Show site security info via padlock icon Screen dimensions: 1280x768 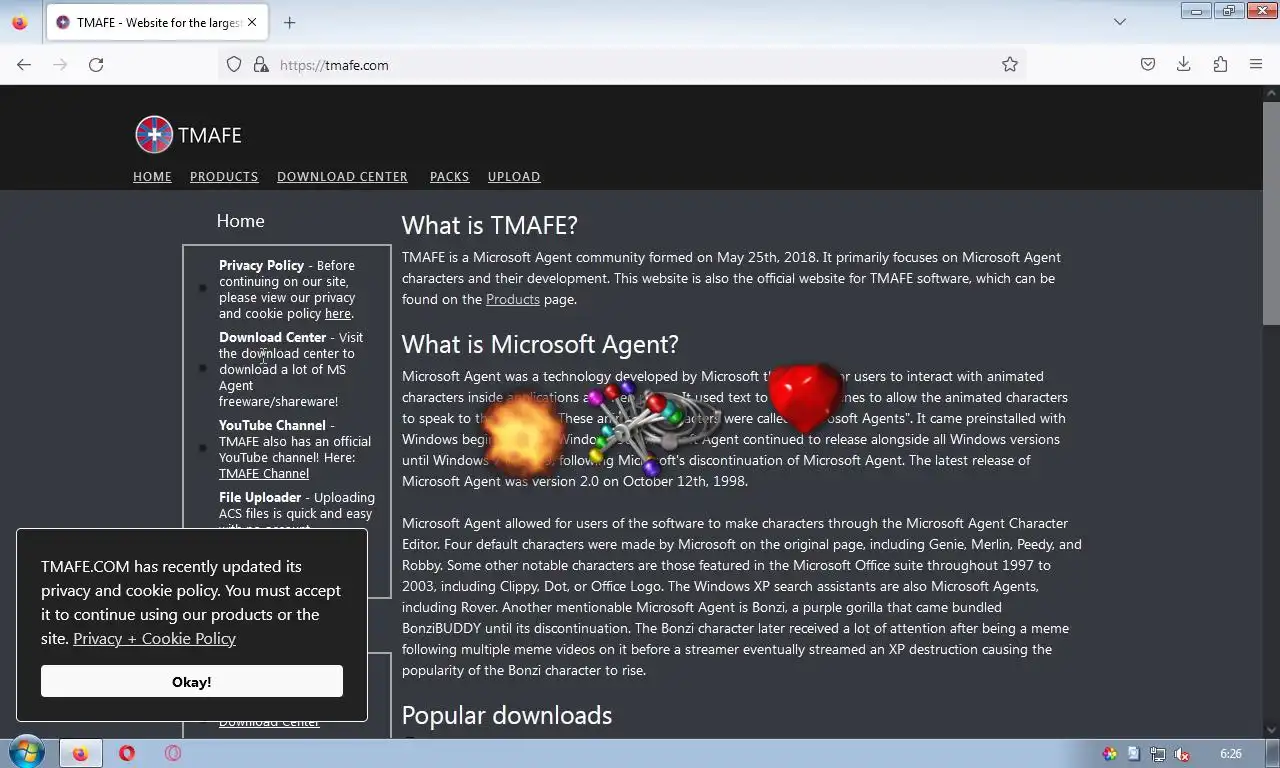261,65
